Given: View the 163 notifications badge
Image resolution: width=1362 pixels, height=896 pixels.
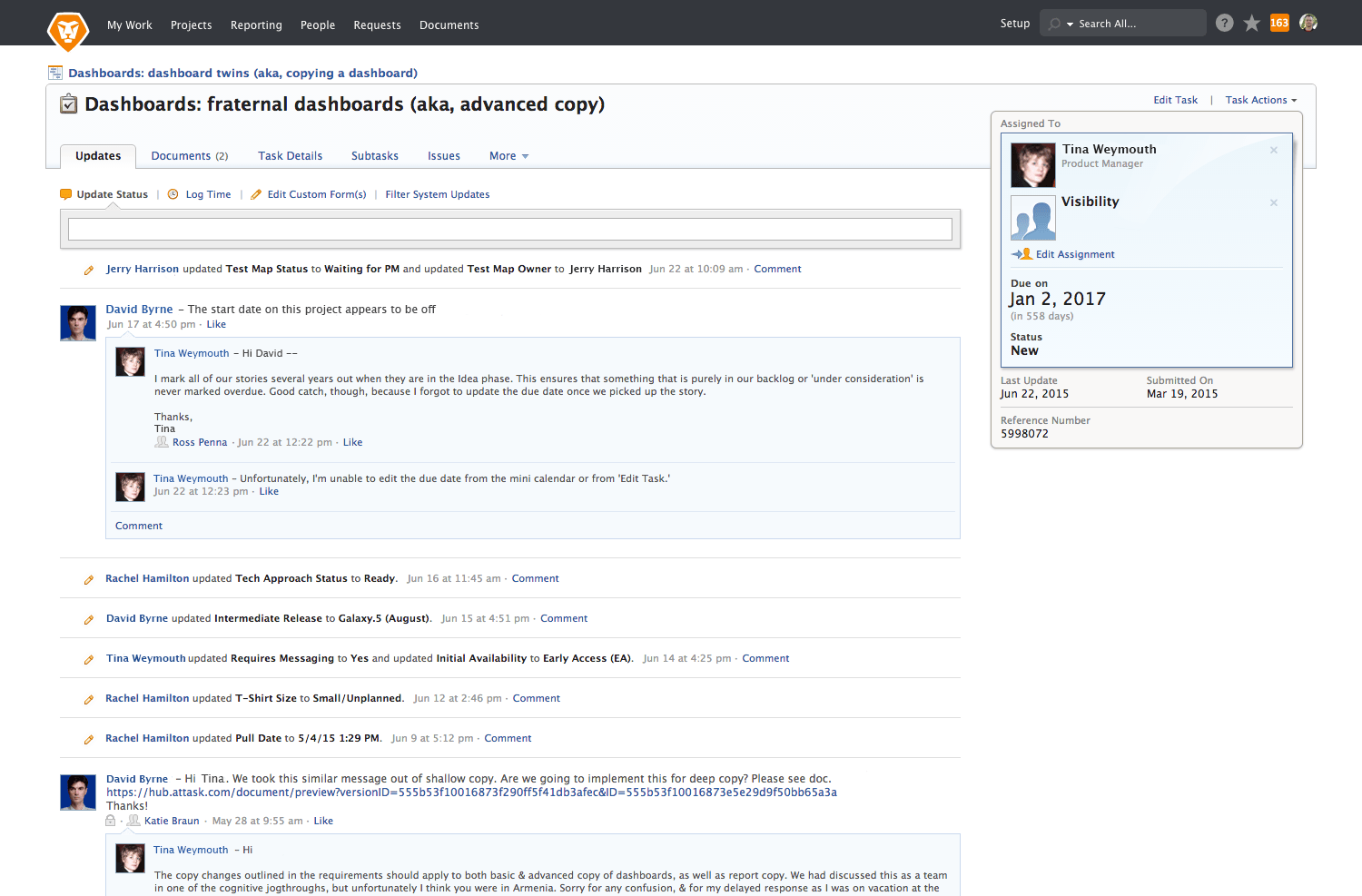Looking at the screenshot, I should (1279, 23).
